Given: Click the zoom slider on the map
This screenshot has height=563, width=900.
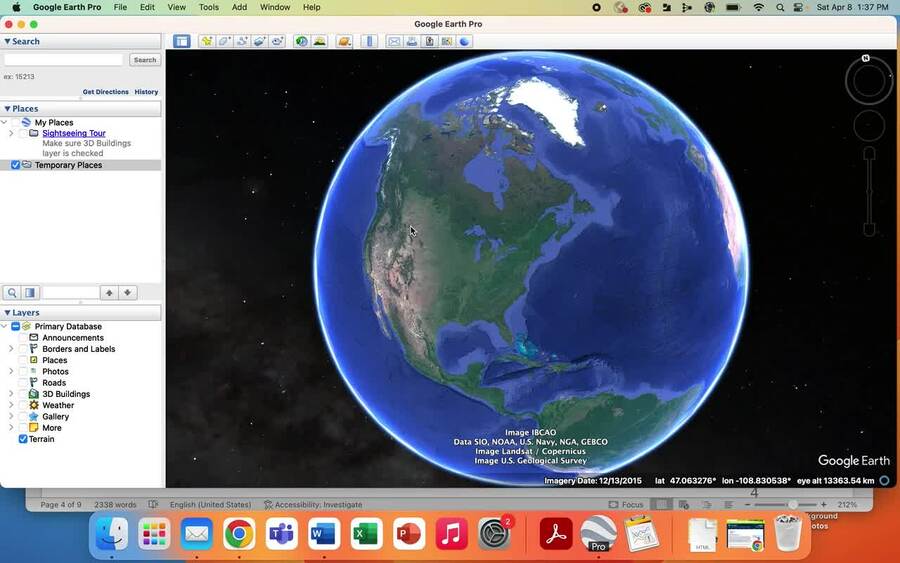Looking at the screenshot, I should pos(869,190).
